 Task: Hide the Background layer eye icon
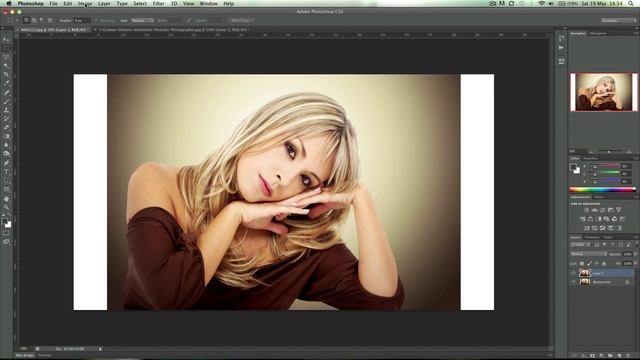click(x=573, y=282)
